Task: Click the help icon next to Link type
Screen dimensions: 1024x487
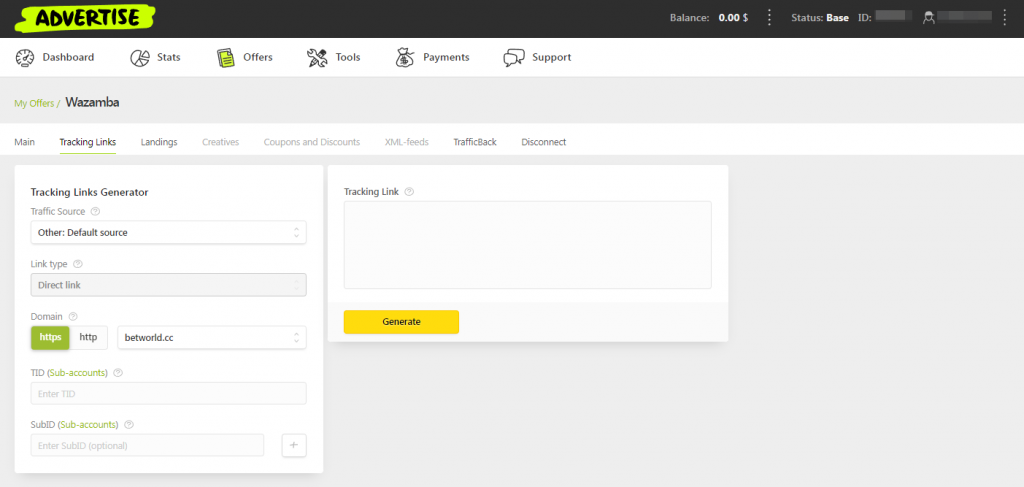Action: 78,264
